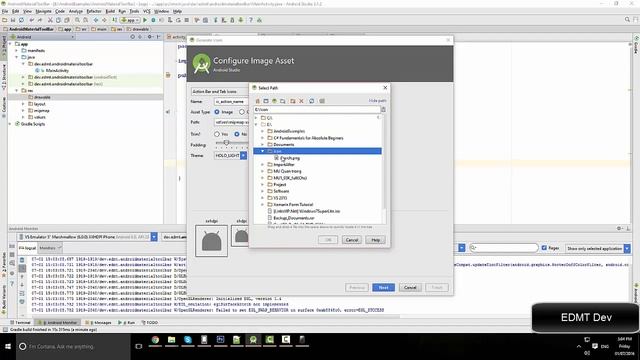Expand the Documents folder in Select Path tree
The image size is (640, 360).
pyautogui.click(x=262, y=144)
